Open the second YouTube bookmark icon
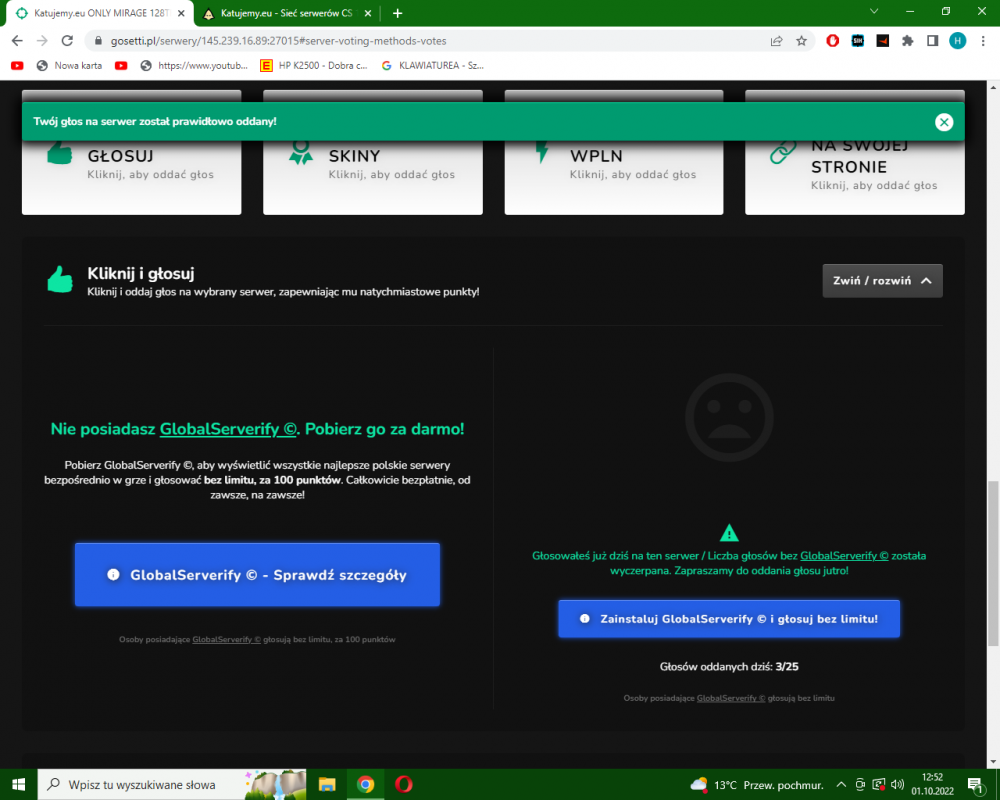Viewport: 1000px width, 800px height. (121, 66)
